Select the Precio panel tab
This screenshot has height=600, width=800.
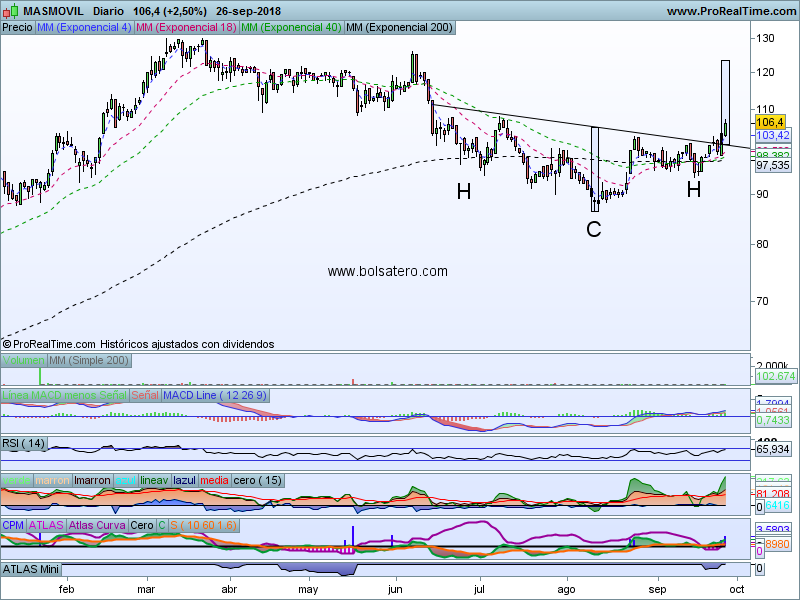17,28
